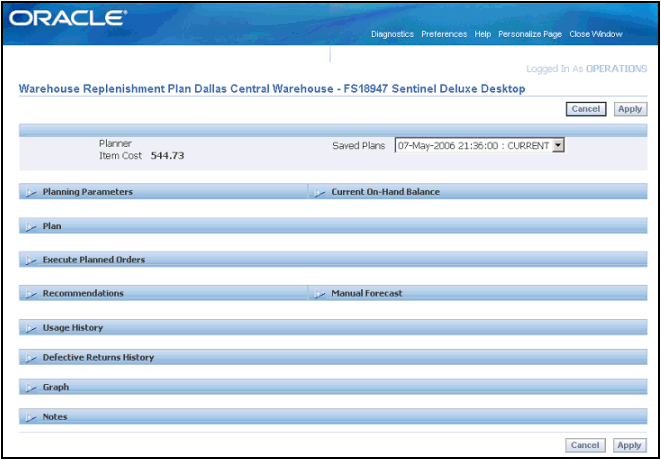Viewport: 661px width, 460px height.
Task: Click the Personalize Page link
Action: pyautogui.click(x=530, y=34)
